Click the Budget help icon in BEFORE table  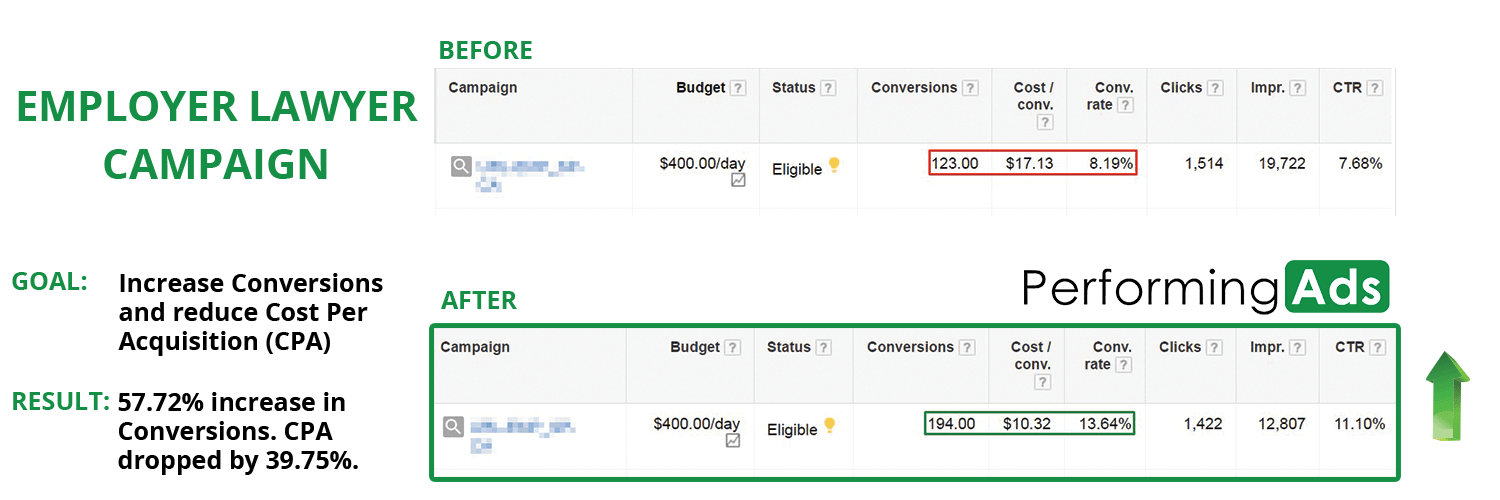[738, 88]
